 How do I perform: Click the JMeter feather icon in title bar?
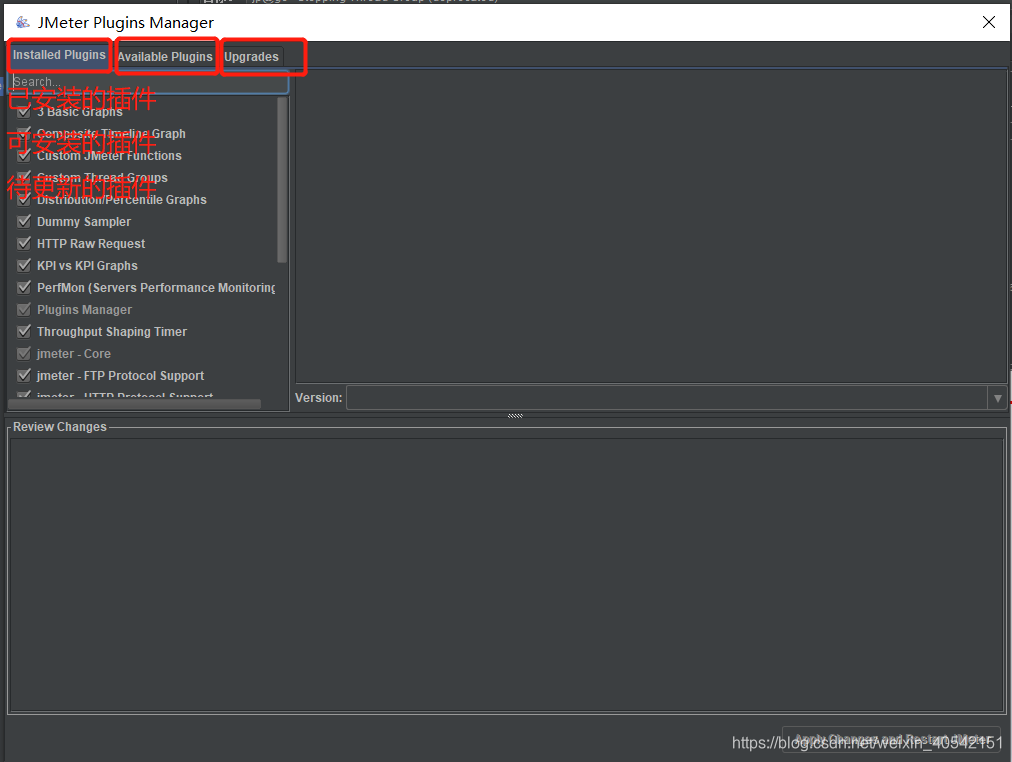click(x=23, y=23)
